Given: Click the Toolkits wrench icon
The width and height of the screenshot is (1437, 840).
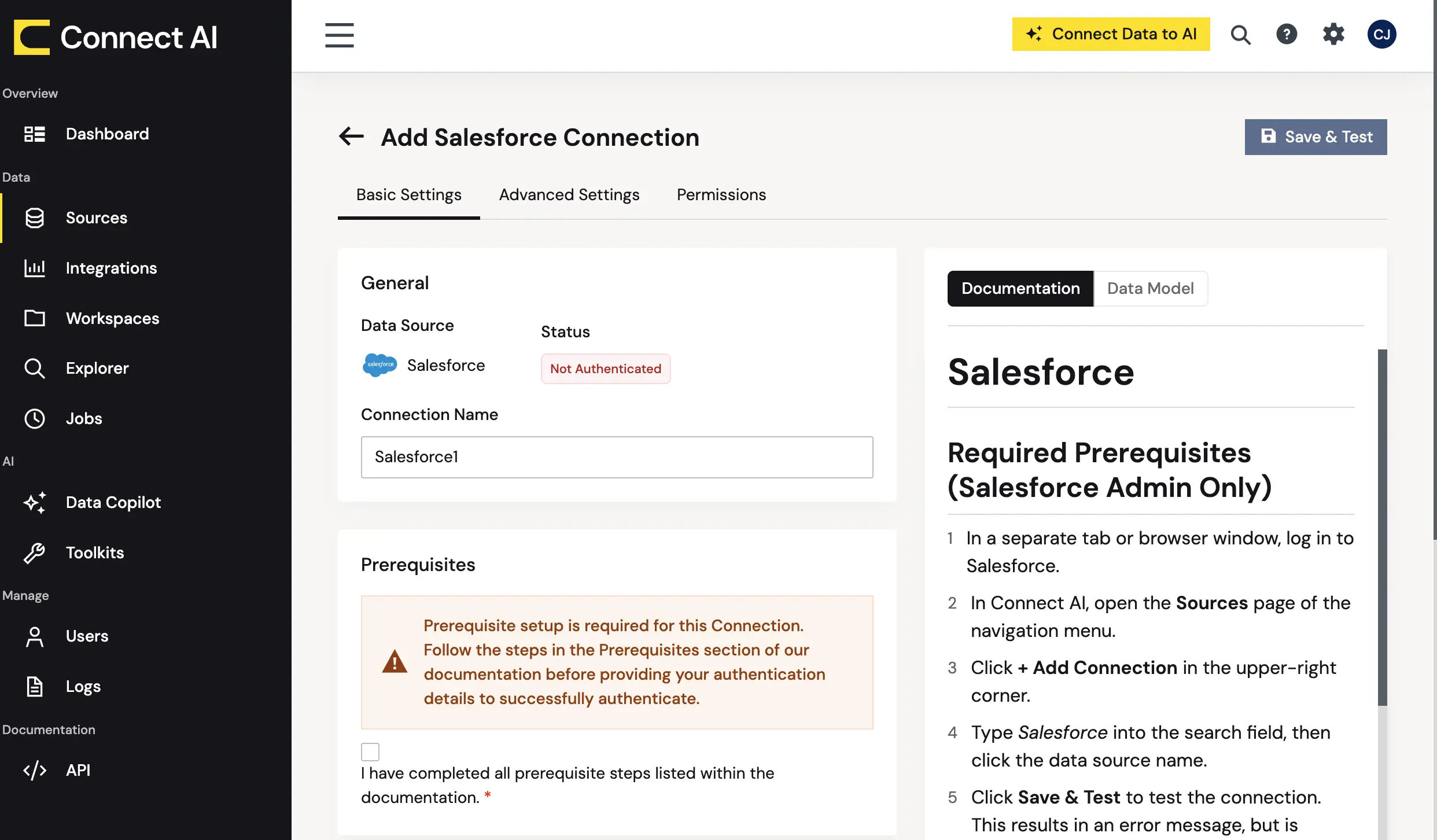Looking at the screenshot, I should 35,552.
